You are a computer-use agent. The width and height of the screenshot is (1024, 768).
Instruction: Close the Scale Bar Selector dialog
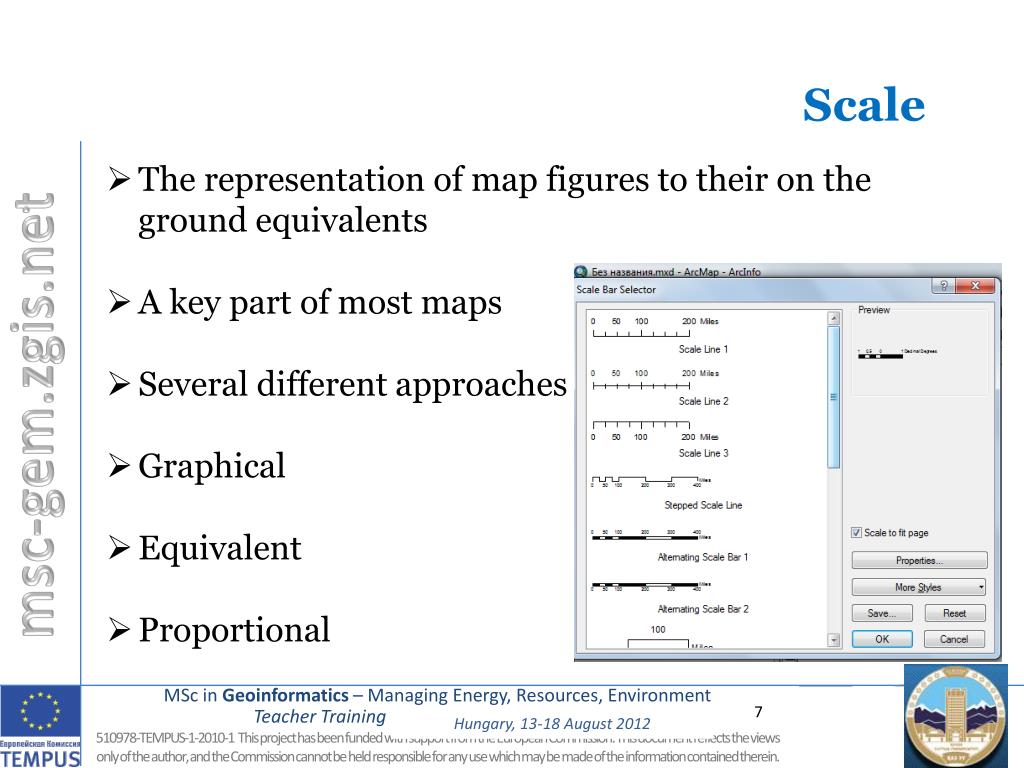click(974, 285)
